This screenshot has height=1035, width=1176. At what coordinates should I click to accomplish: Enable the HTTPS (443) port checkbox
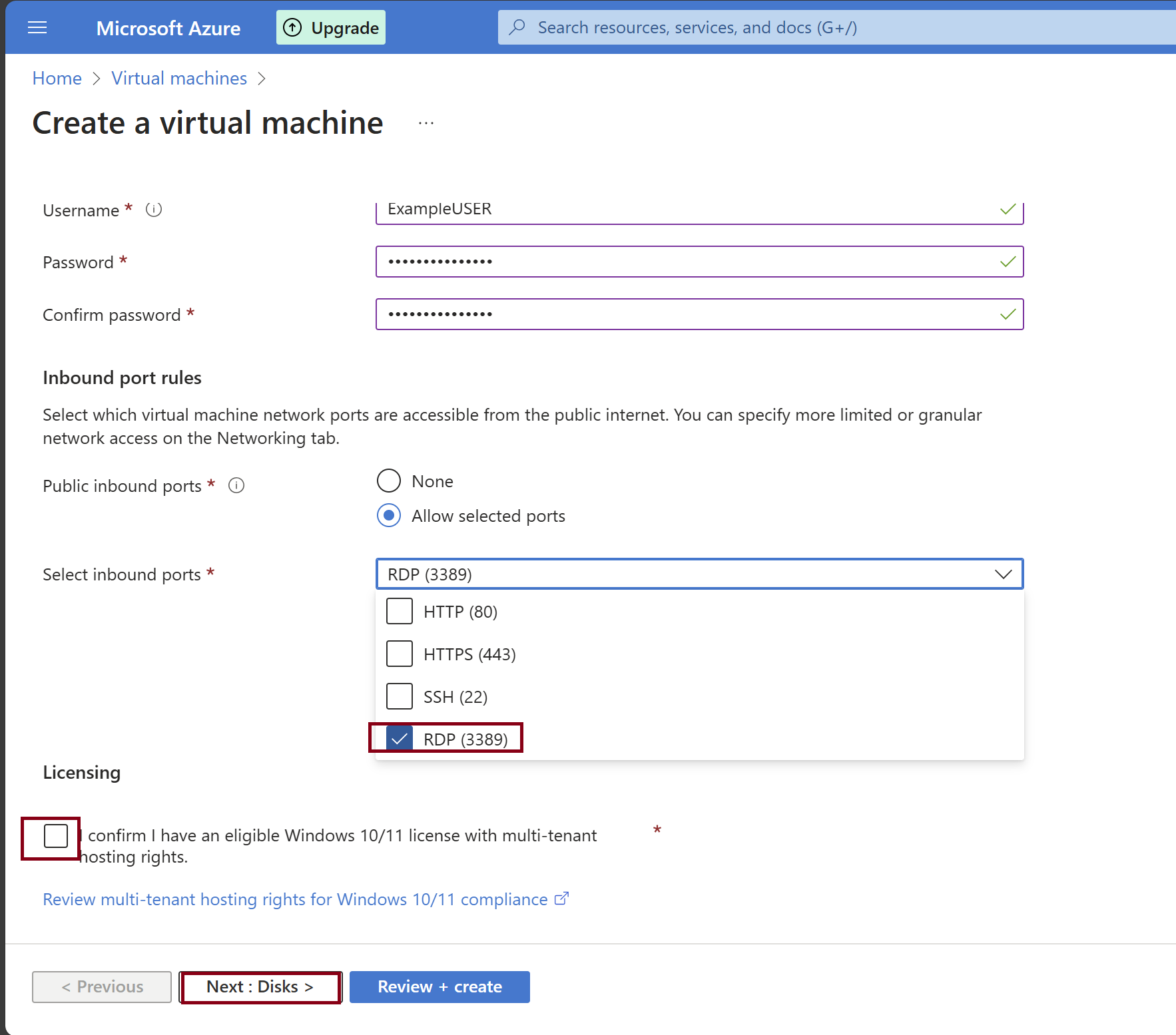400,654
